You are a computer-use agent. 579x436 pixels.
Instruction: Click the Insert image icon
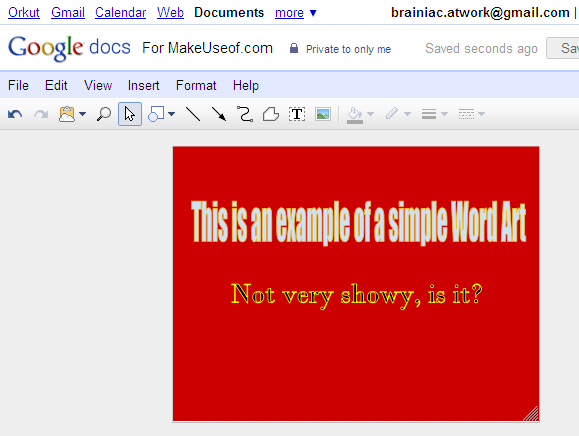point(323,114)
